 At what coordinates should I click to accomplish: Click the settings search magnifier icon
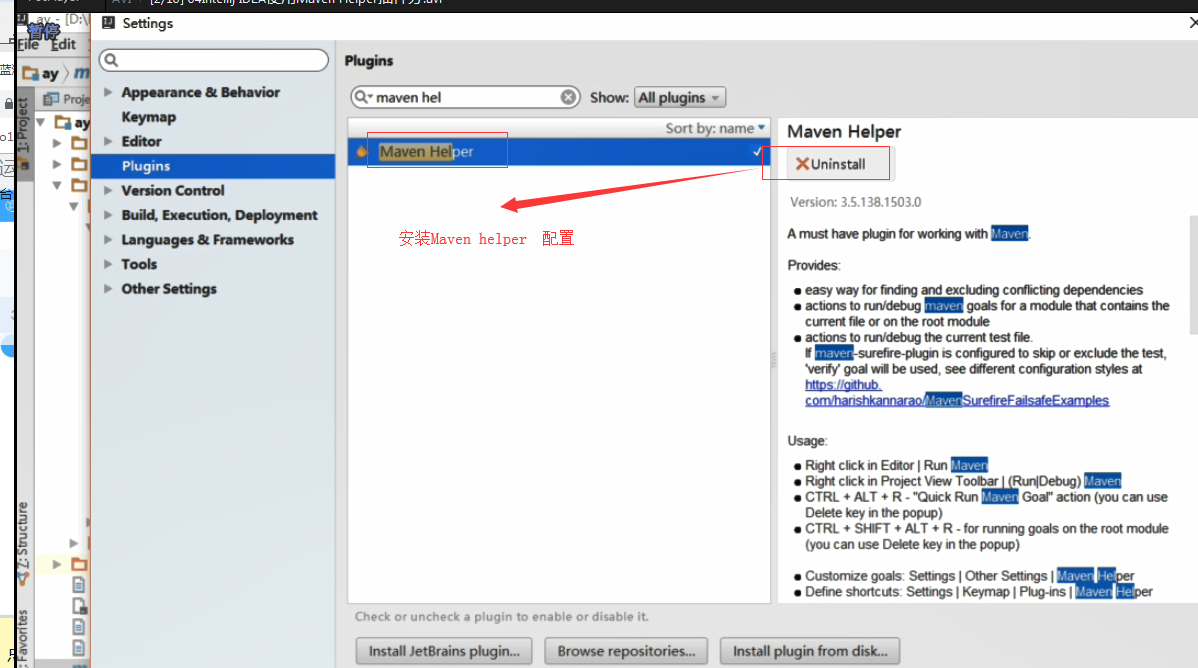[112, 60]
